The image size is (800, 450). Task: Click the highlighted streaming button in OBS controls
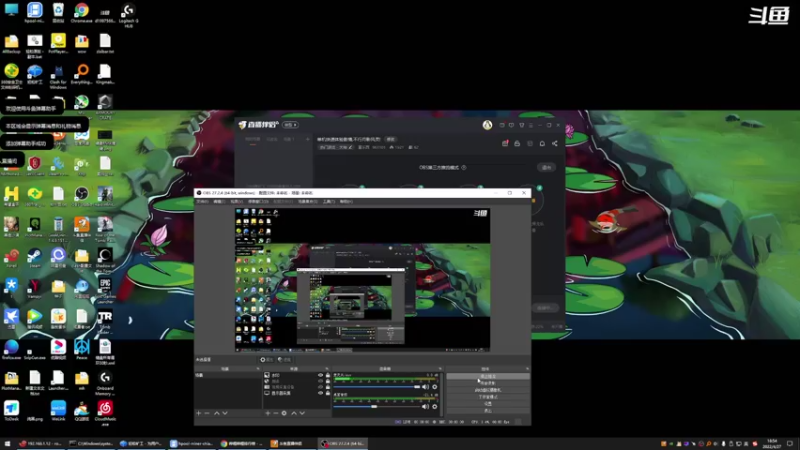tap(488, 376)
